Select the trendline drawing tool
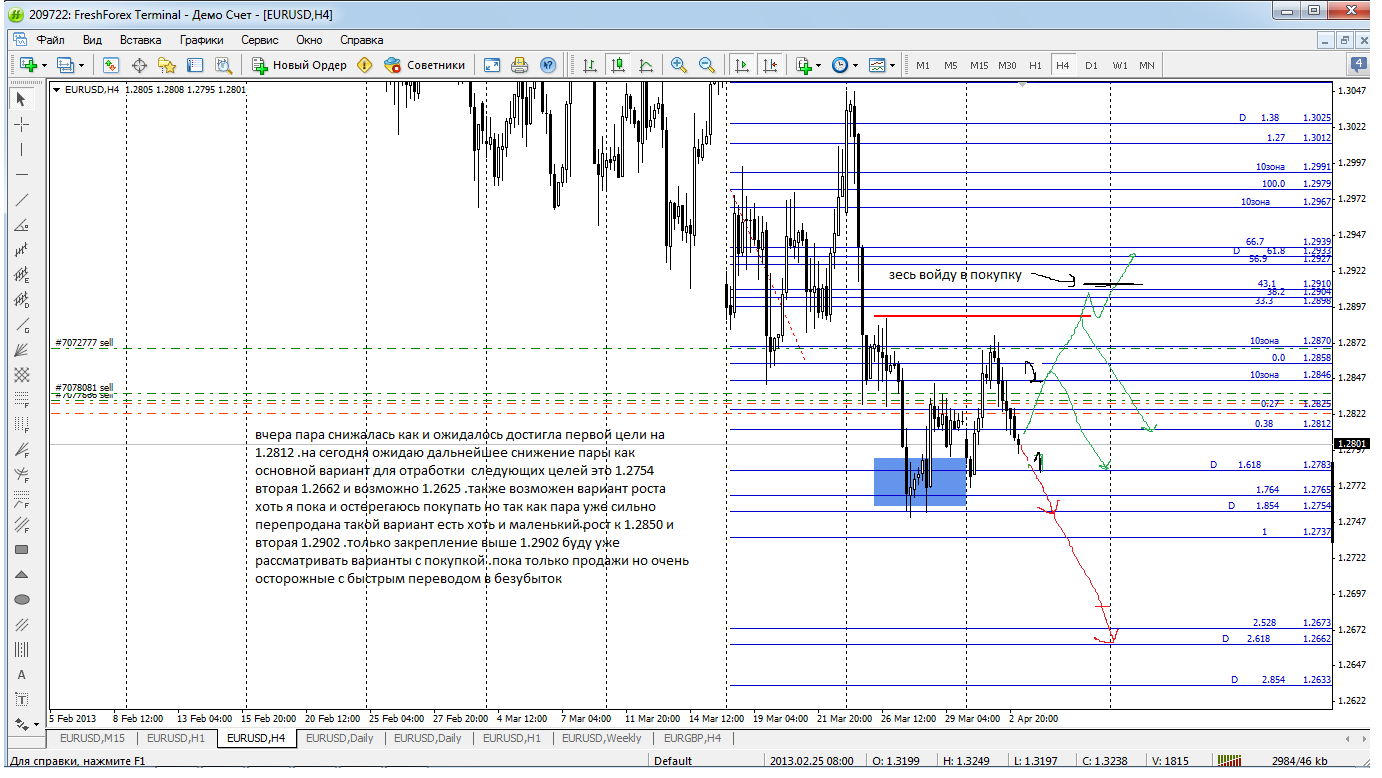This screenshot has width=1382, height=778. (x=22, y=199)
